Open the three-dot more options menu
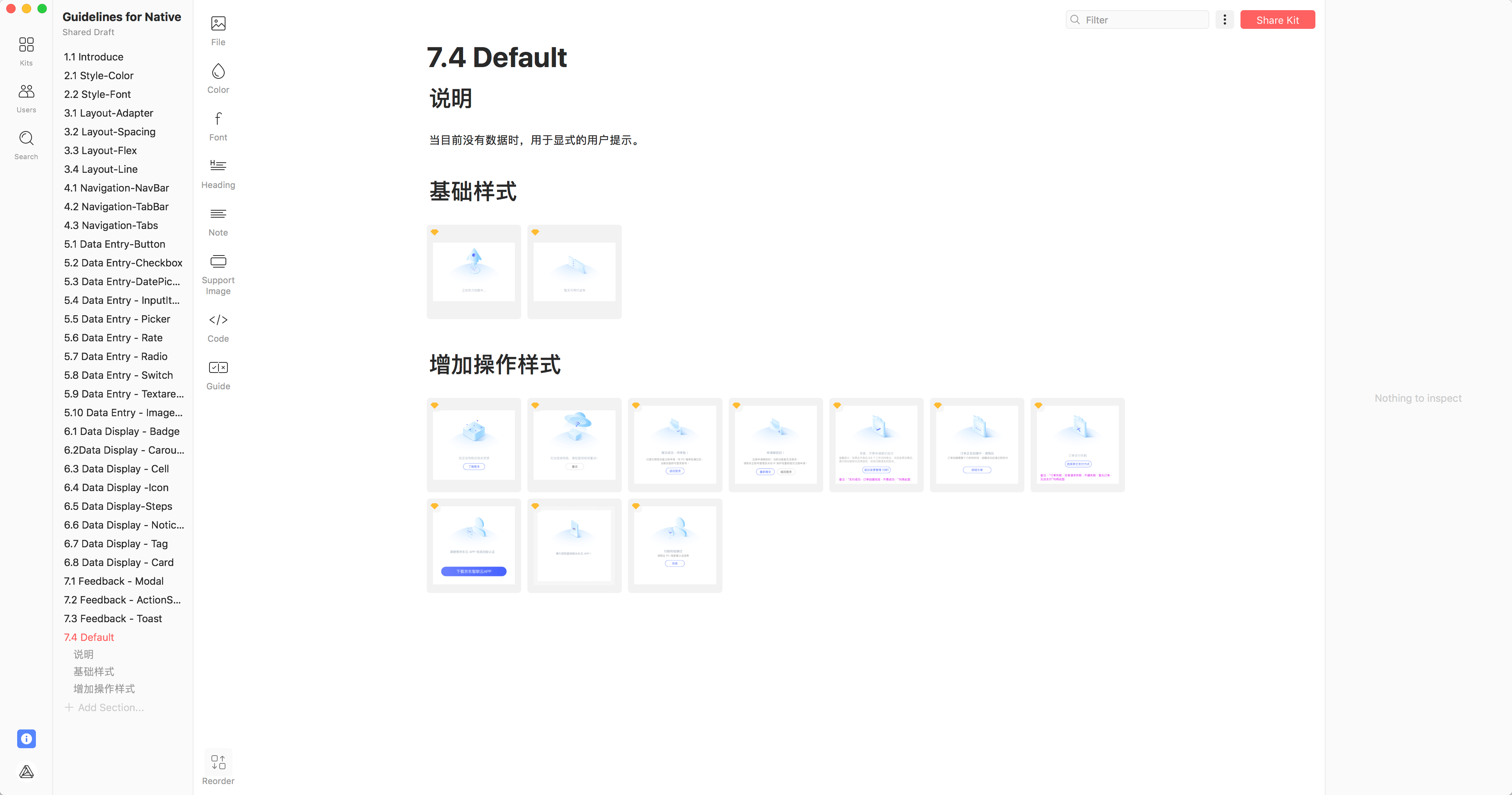Image resolution: width=1512 pixels, height=795 pixels. click(x=1225, y=20)
